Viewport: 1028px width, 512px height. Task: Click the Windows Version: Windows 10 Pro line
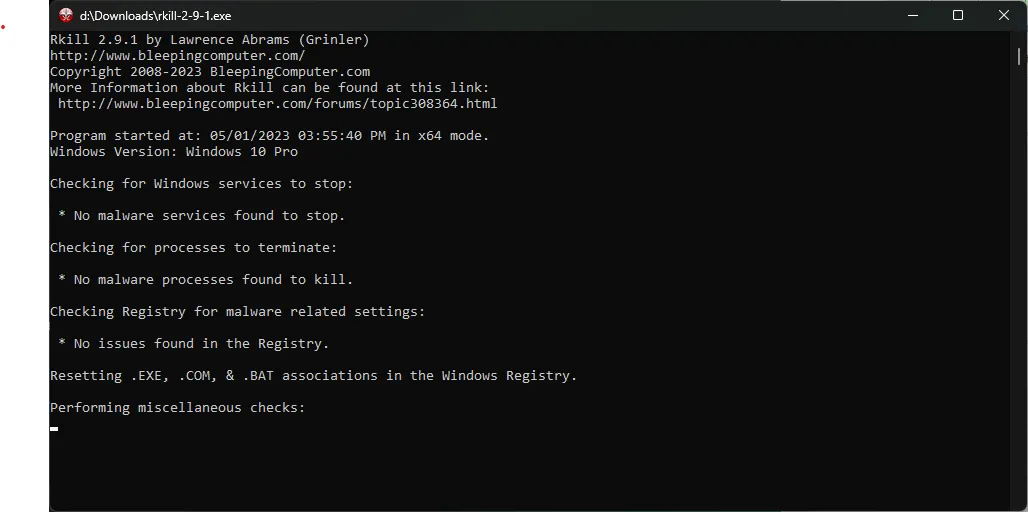[x=174, y=152]
